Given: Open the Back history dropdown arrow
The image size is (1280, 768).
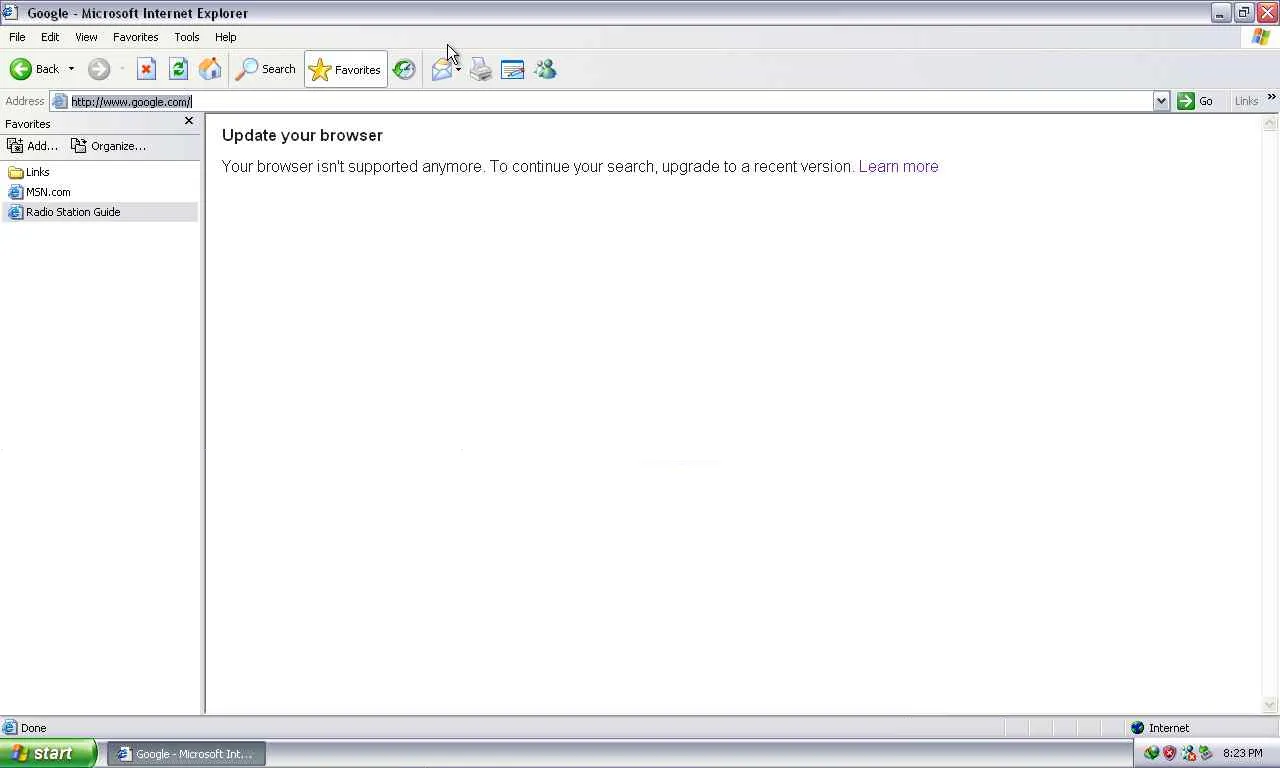Looking at the screenshot, I should pyautogui.click(x=71, y=69).
